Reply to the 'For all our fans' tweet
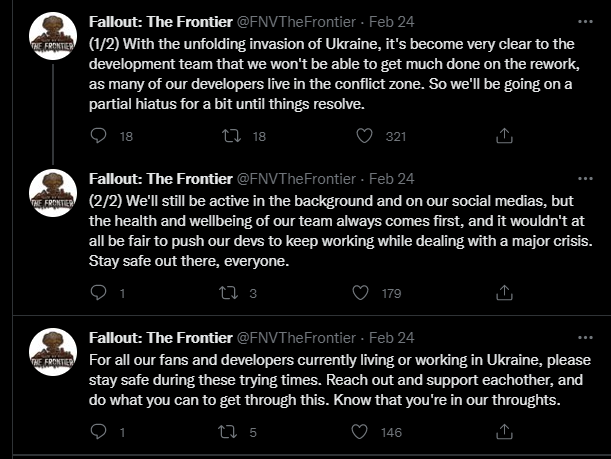The height and width of the screenshot is (459, 611). [98, 432]
